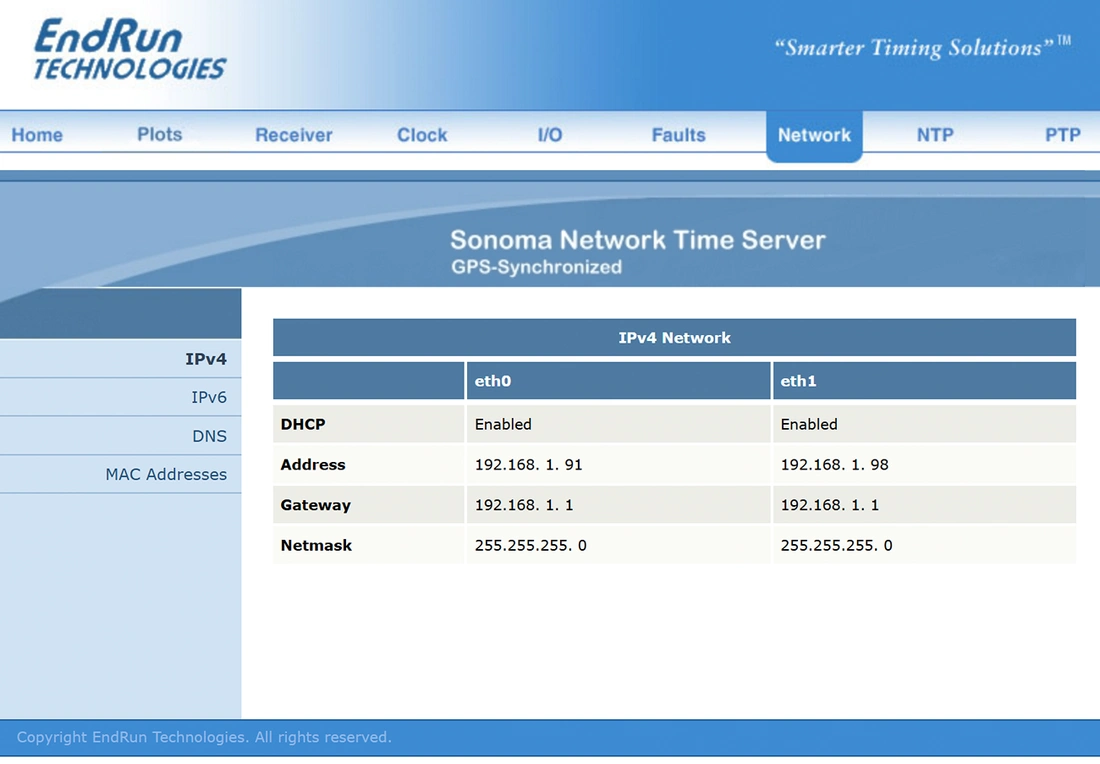Select the Network tab
The width and height of the screenshot is (1100, 764).
click(x=814, y=135)
